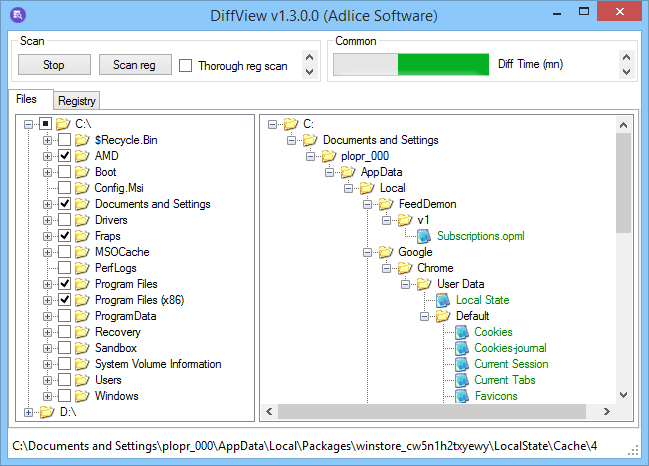This screenshot has width=649, height=466.
Task: Click the AppData folder icon
Action: pyautogui.click(x=348, y=172)
